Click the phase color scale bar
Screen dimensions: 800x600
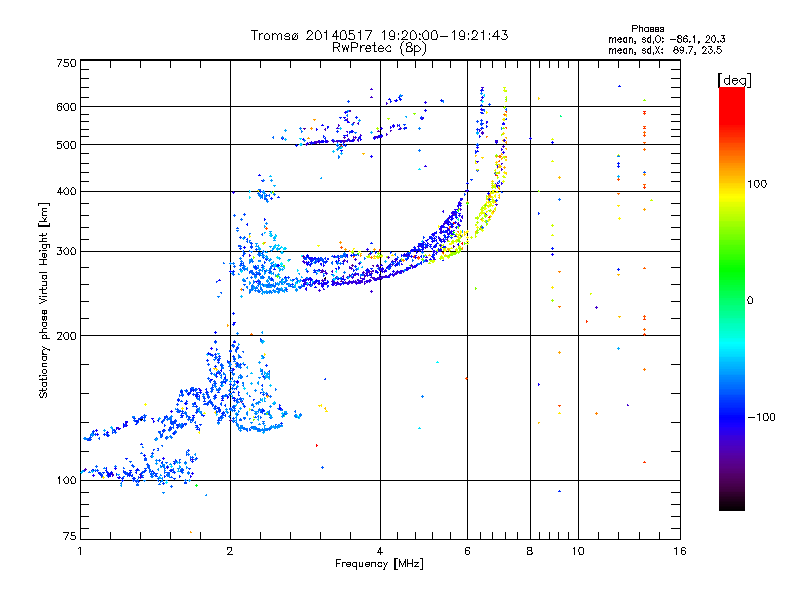[x=732, y=298]
